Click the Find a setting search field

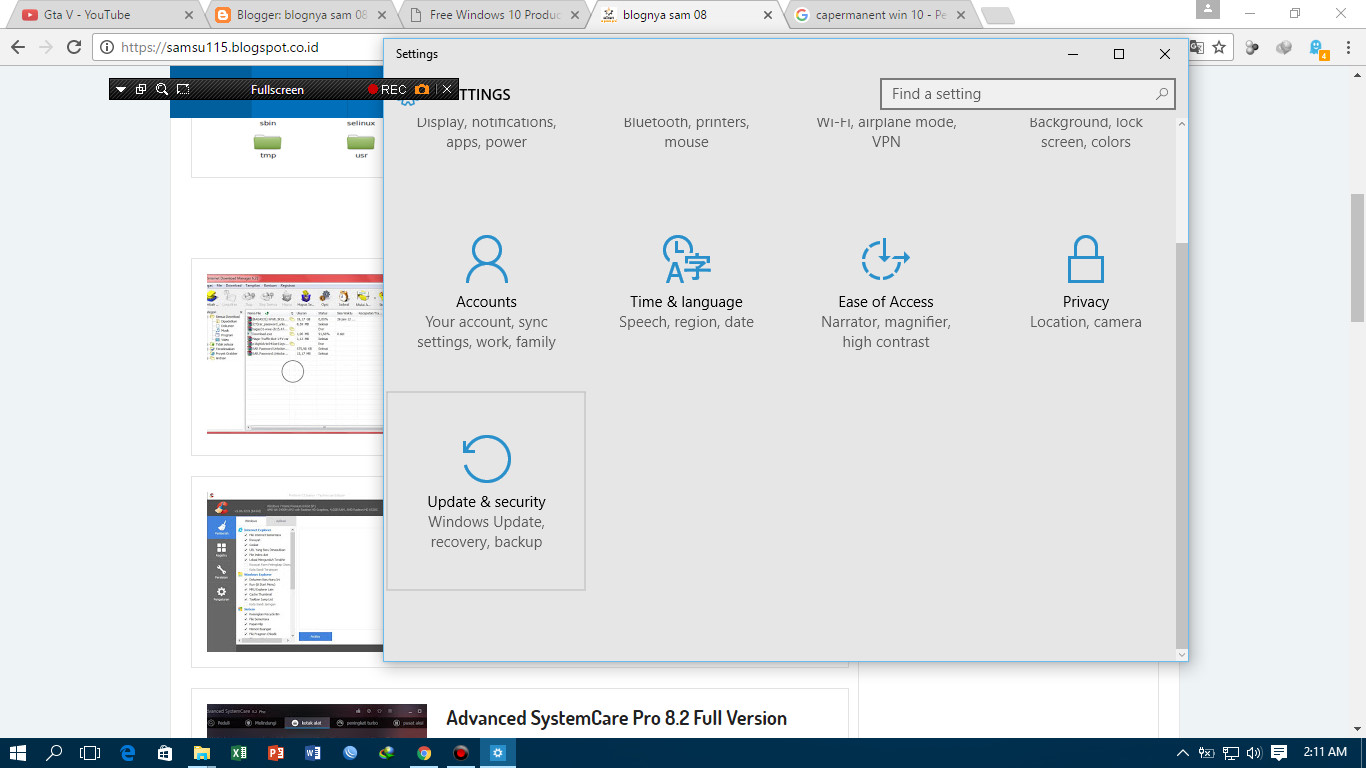tap(1020, 93)
